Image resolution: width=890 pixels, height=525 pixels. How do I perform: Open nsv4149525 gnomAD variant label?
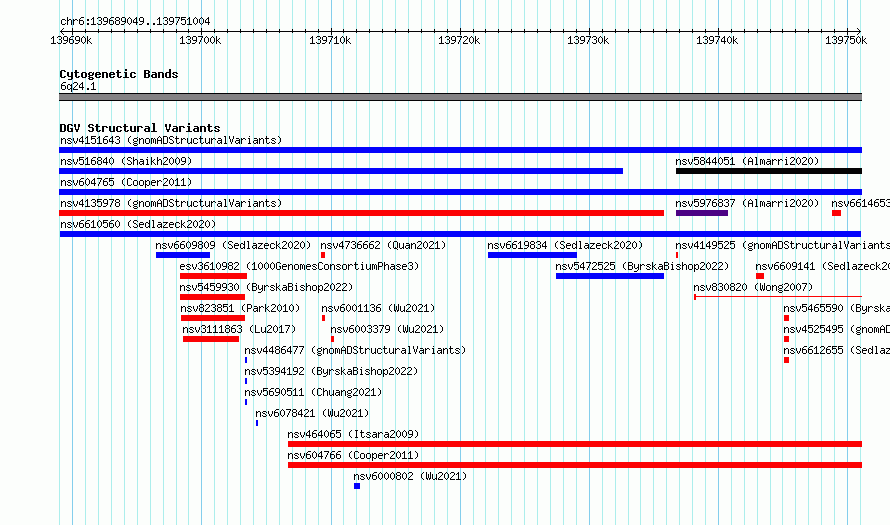[783, 245]
